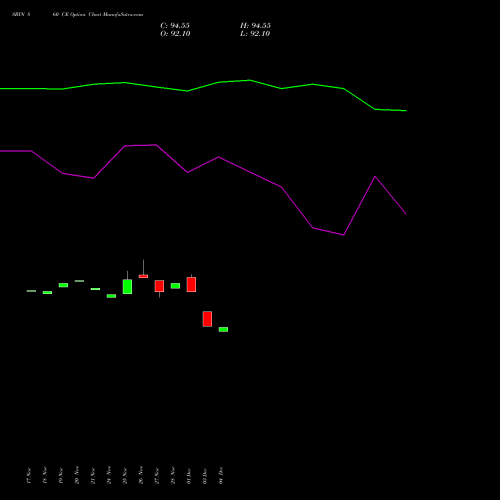
Task: Select the 21 Nov date label
Action: tap(93, 475)
